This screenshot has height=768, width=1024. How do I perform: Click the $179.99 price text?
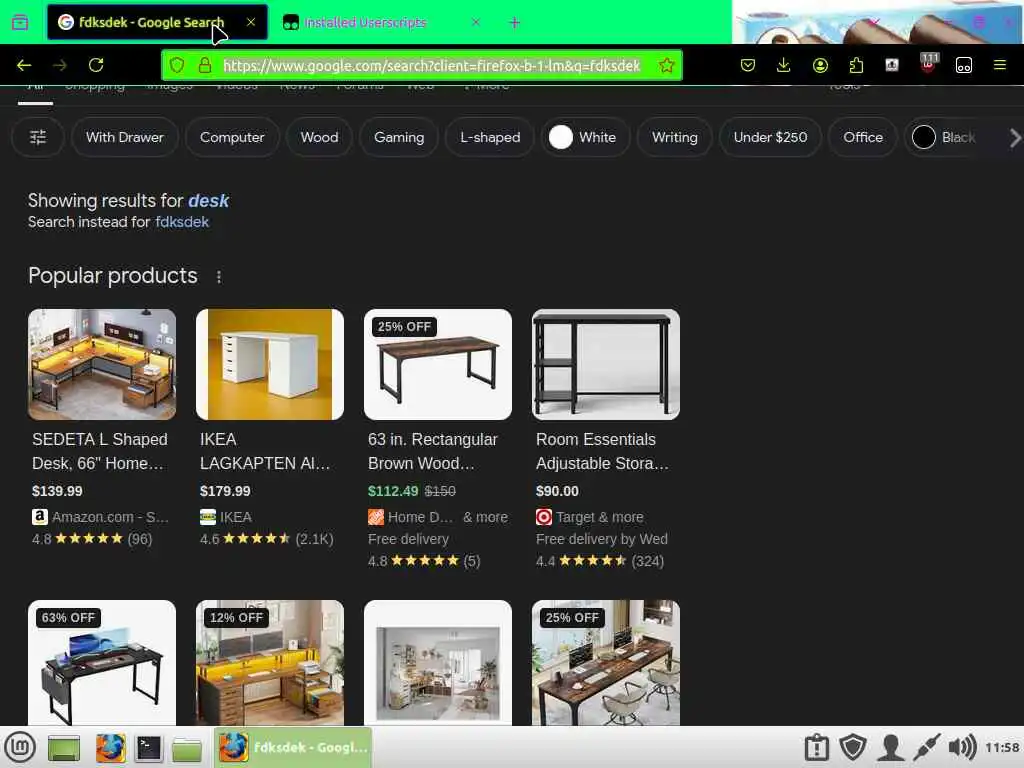point(225,491)
